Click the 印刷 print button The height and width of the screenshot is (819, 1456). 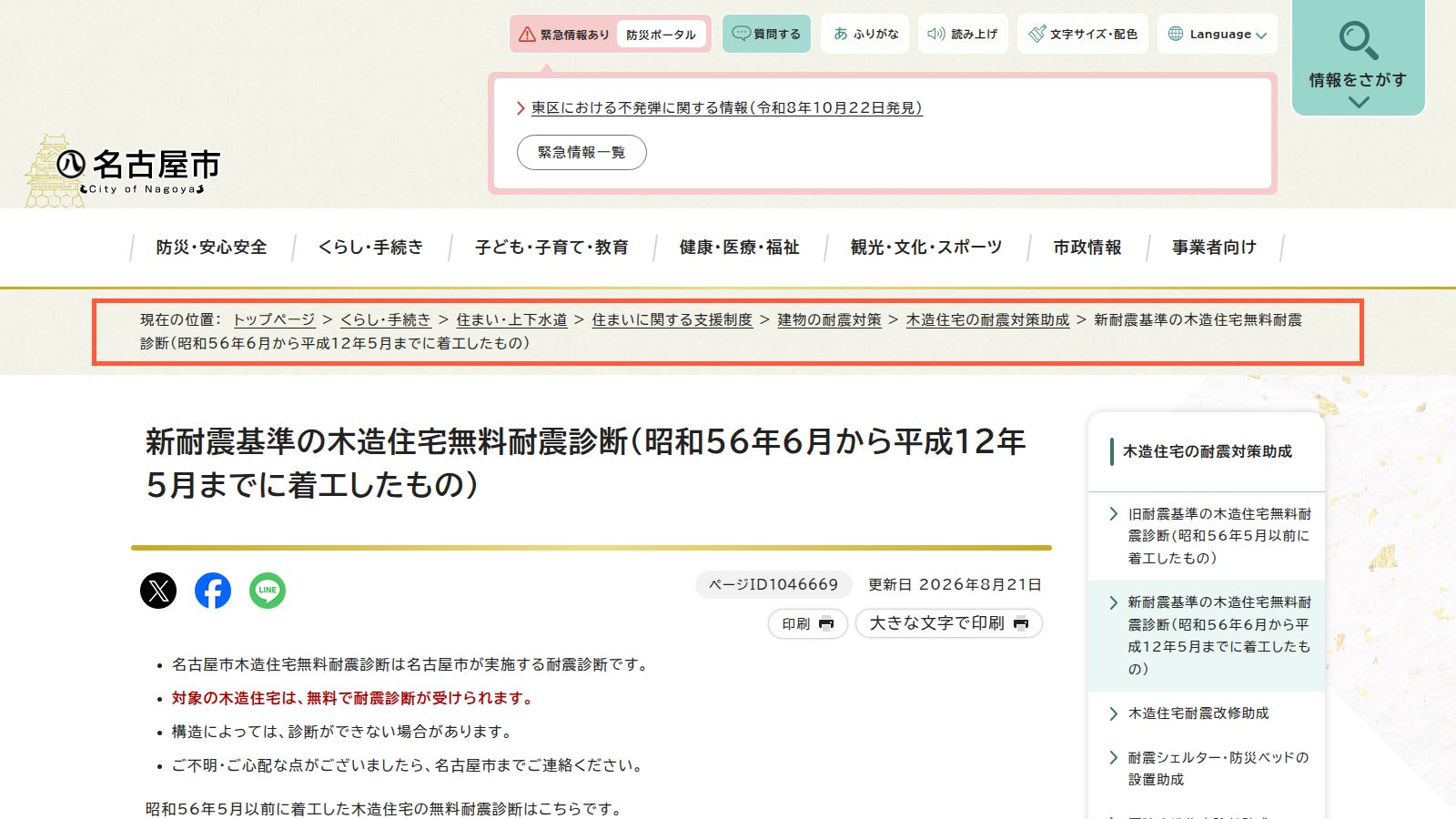point(808,623)
